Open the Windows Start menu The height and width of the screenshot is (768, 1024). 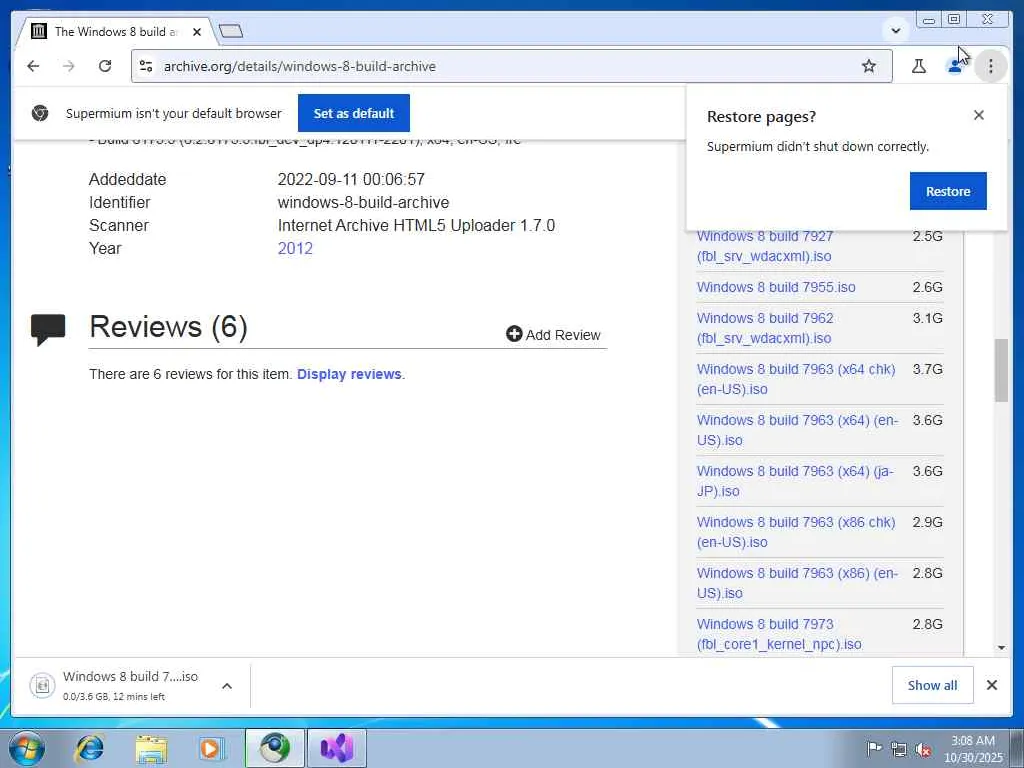point(26,748)
